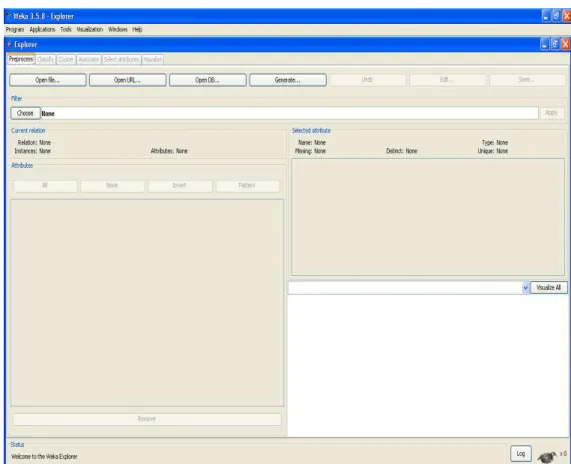
Task: Close the inner Explorer window
Action: coord(566,44)
